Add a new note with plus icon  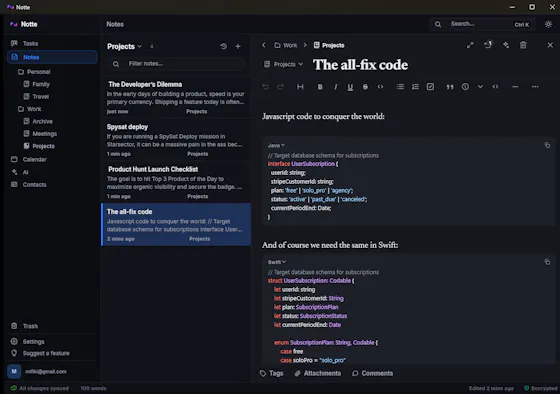238,46
